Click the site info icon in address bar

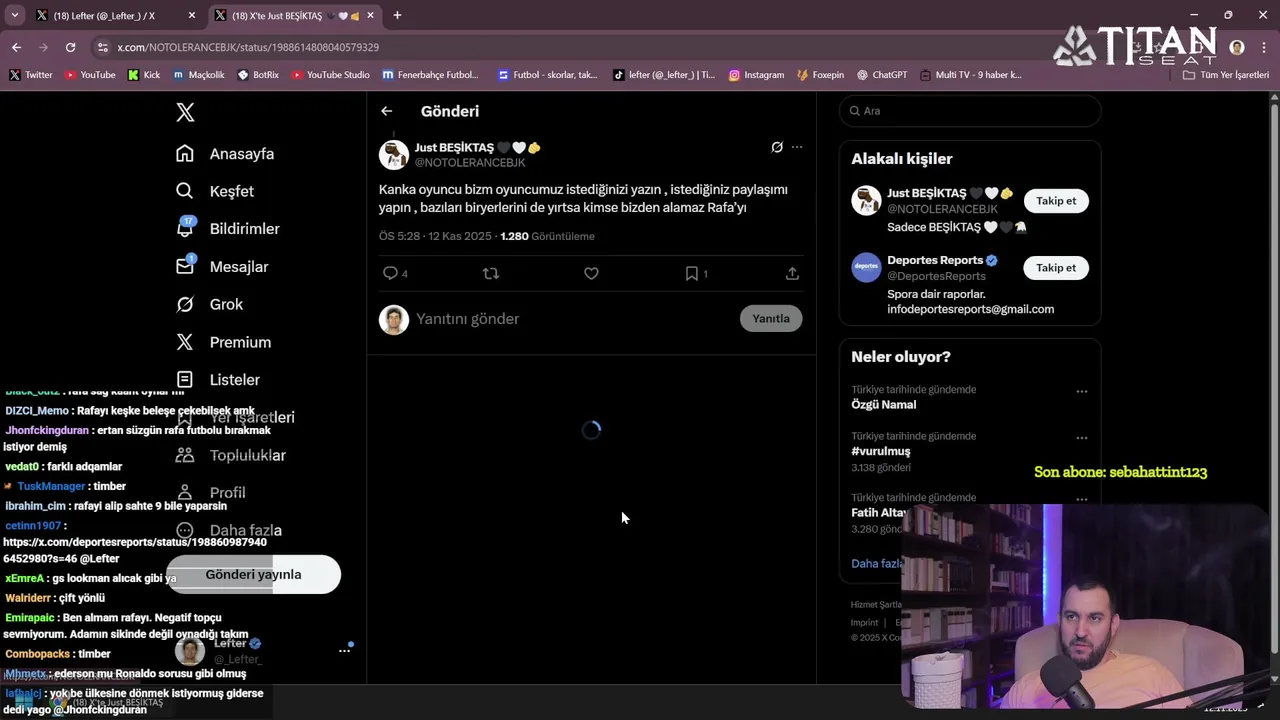click(x=102, y=47)
